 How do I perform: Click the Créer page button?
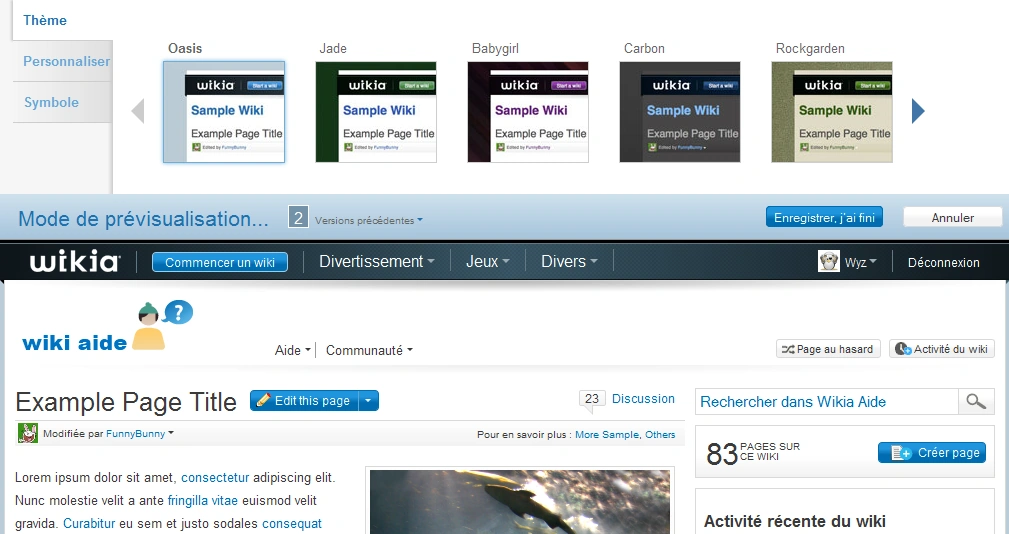[x=932, y=453]
